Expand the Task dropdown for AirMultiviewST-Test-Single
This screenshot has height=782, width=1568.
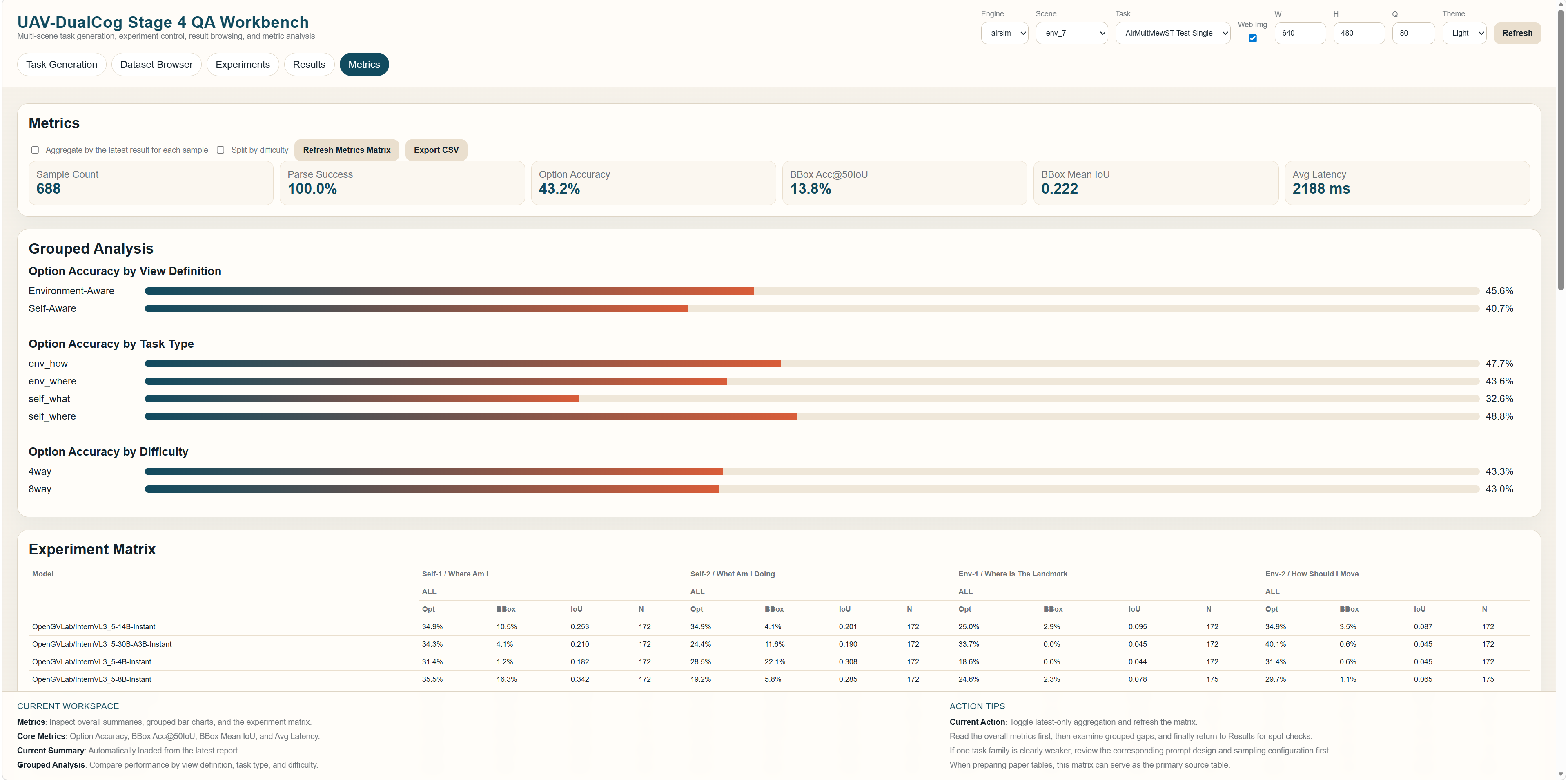coord(1173,33)
